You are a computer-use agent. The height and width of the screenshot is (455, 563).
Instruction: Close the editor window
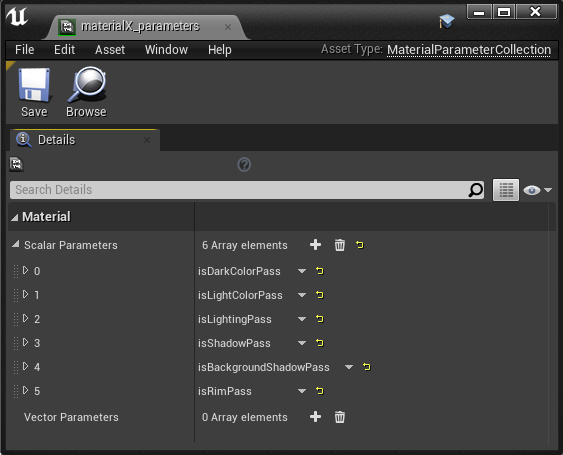(x=536, y=11)
